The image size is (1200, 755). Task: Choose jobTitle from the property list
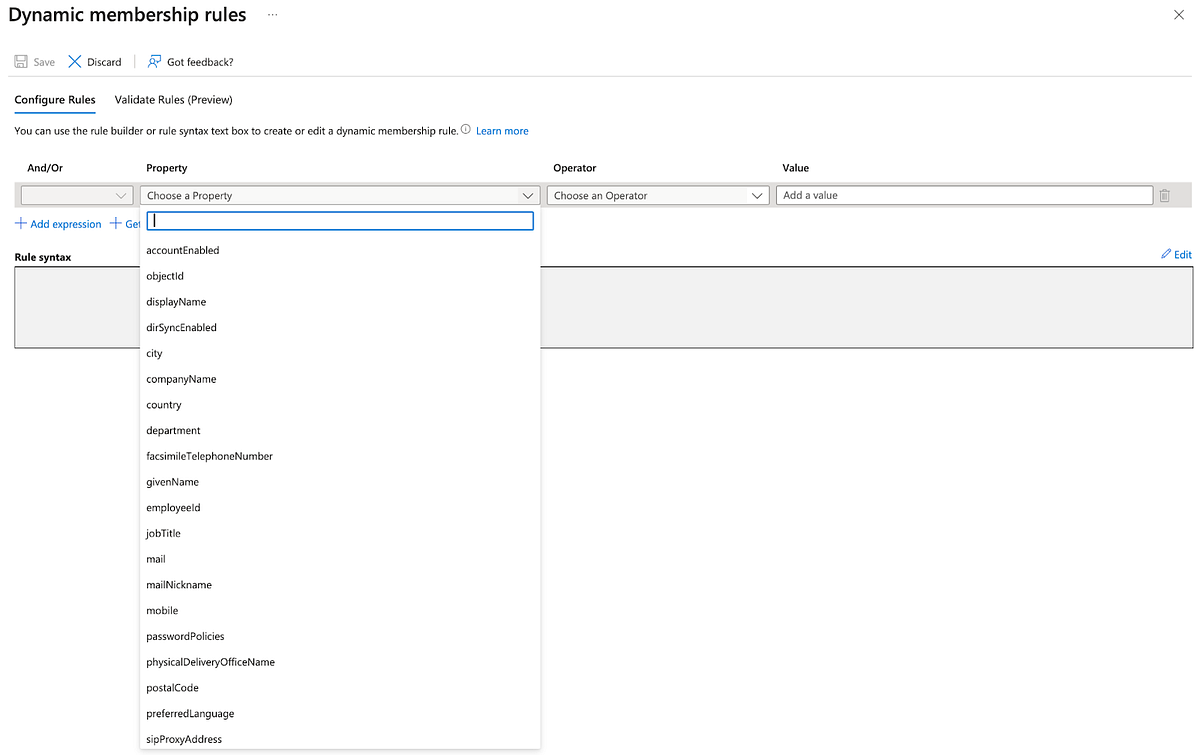pos(163,533)
